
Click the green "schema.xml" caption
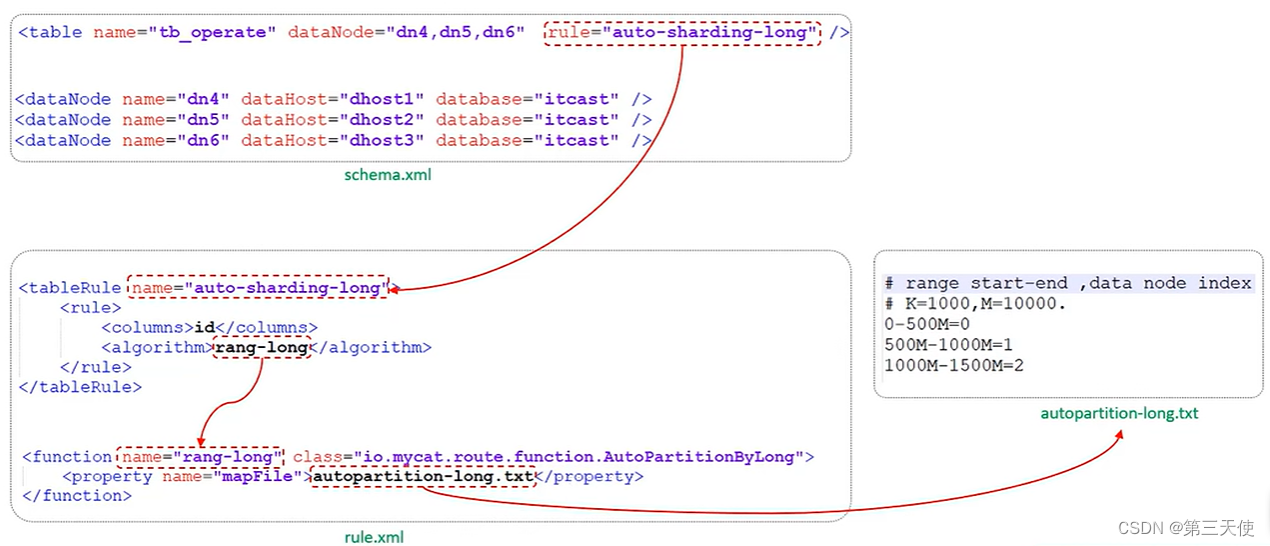point(388,175)
